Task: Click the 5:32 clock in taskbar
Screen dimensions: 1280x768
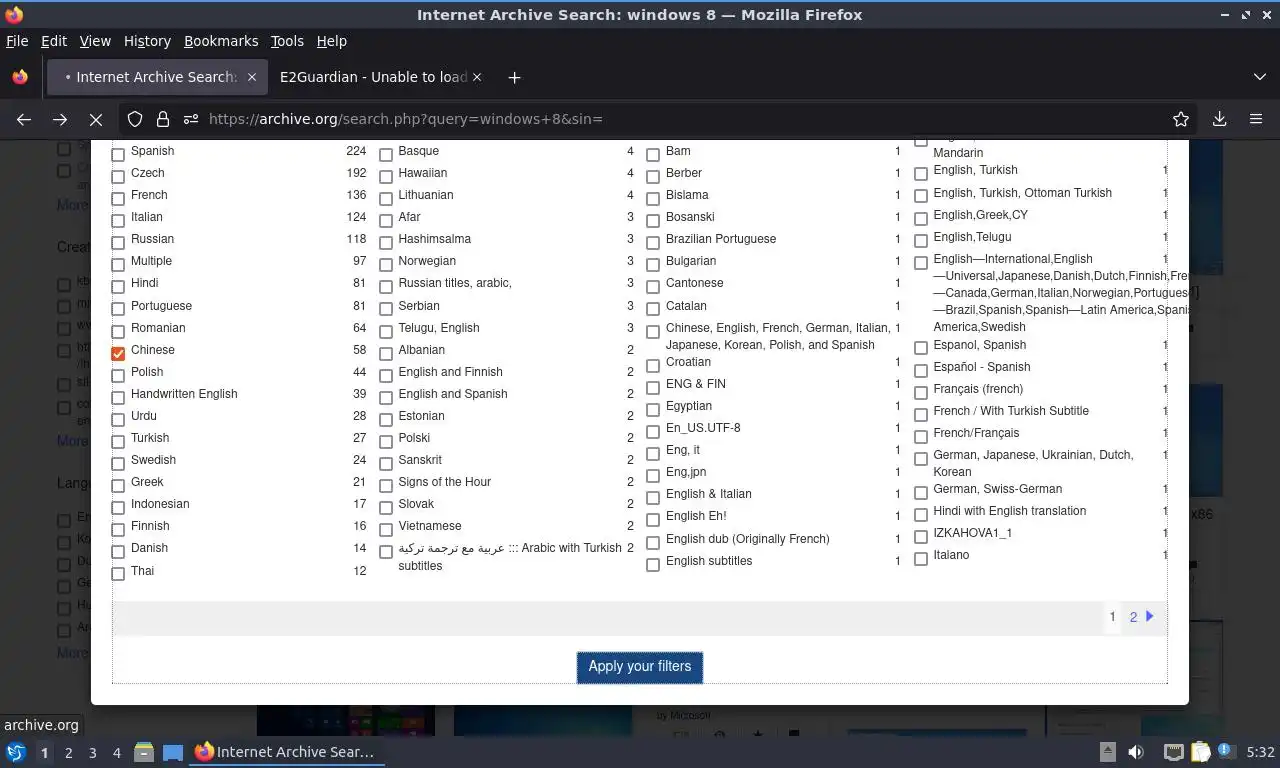Action: click(1260, 752)
